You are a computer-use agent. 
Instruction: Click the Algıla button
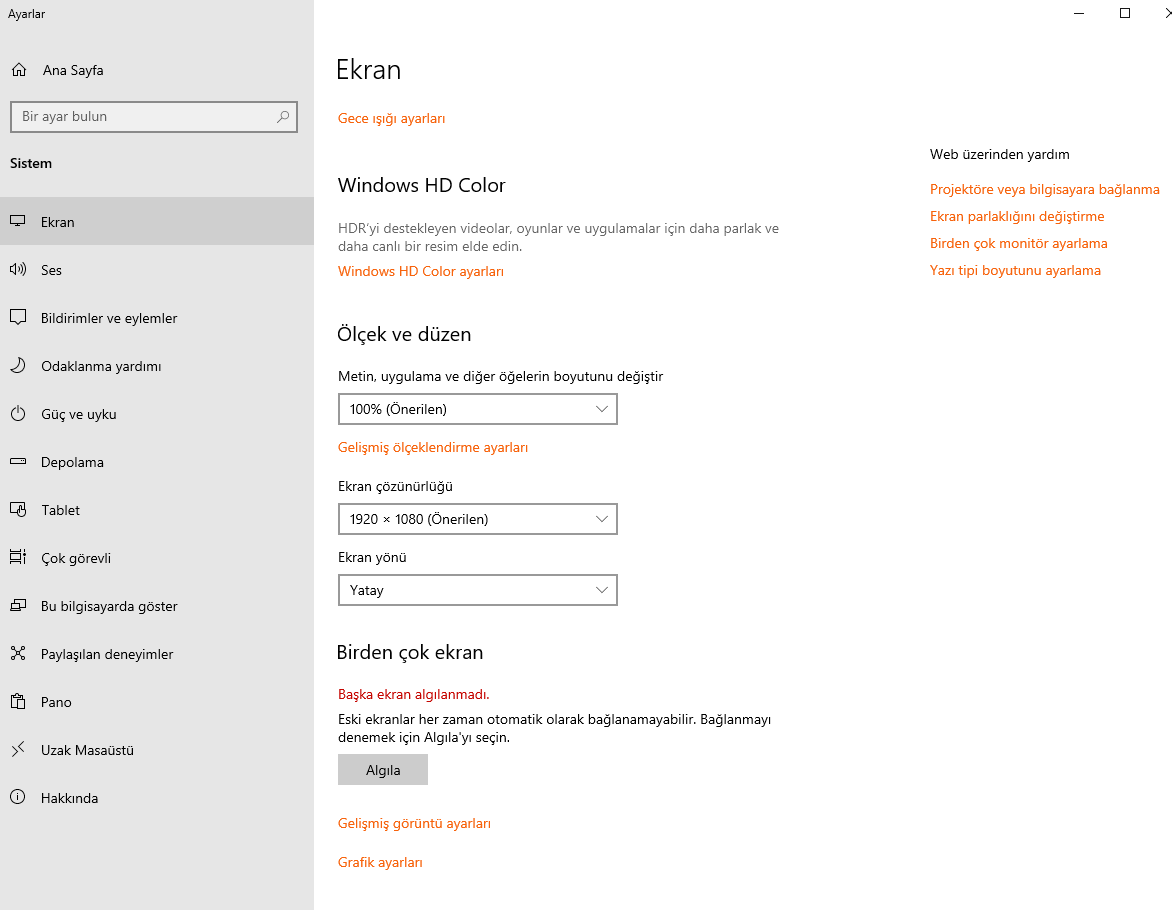pos(383,769)
